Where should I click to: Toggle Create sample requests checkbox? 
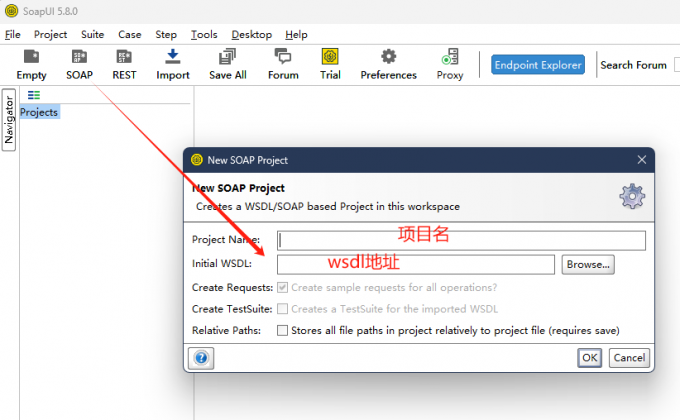282,287
